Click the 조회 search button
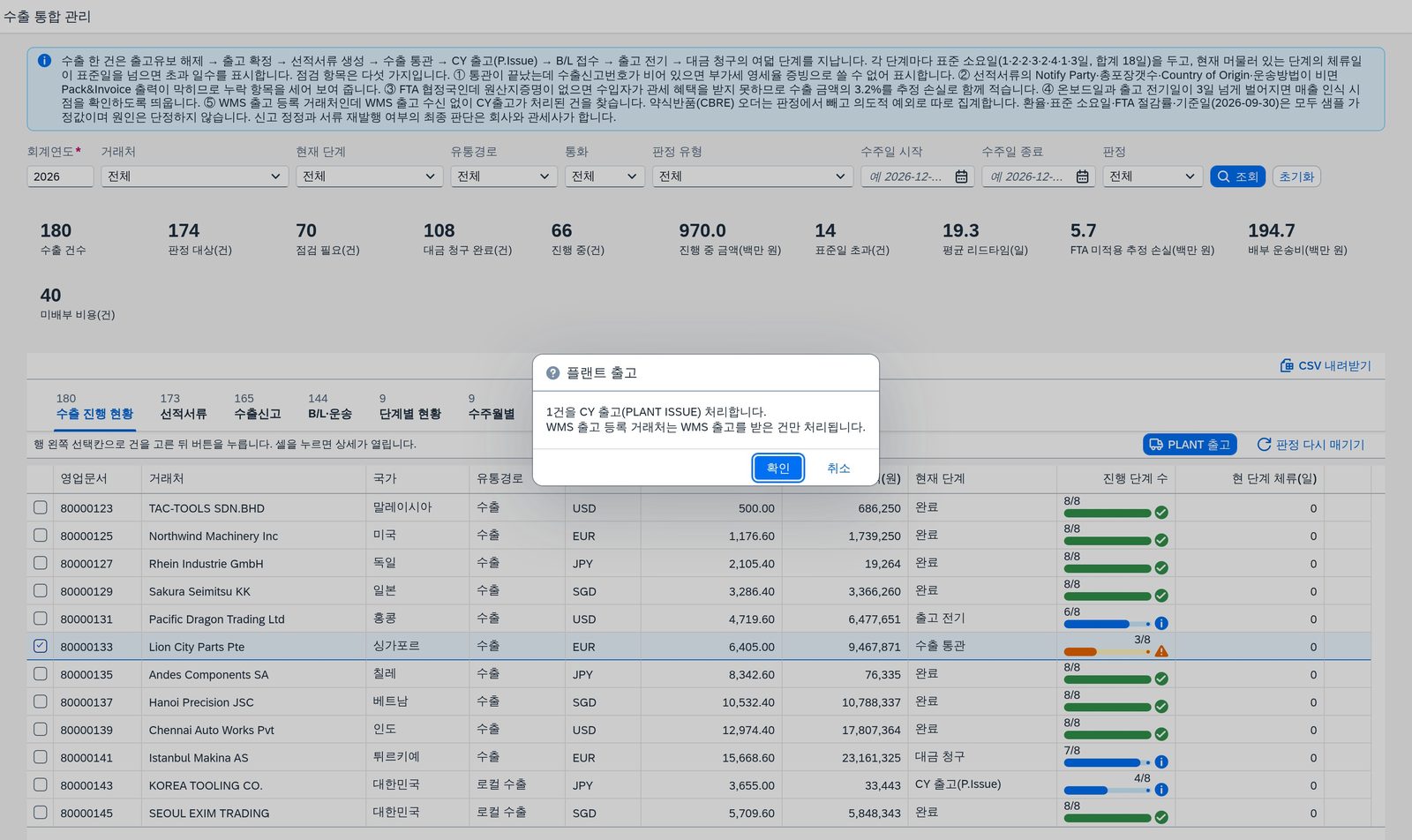 pos(1237,176)
